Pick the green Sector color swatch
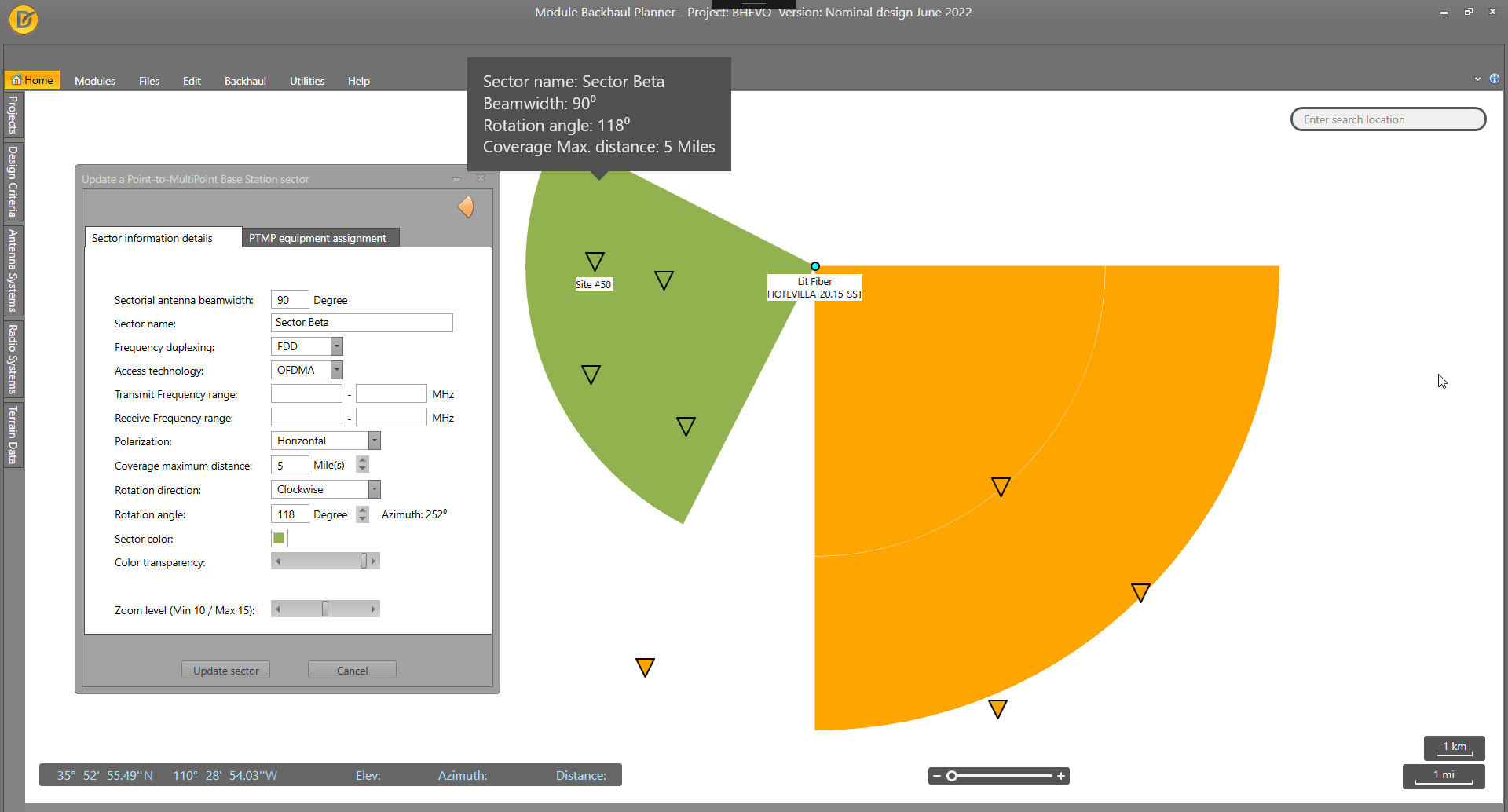Viewport: 1508px width, 812px height. (279, 538)
